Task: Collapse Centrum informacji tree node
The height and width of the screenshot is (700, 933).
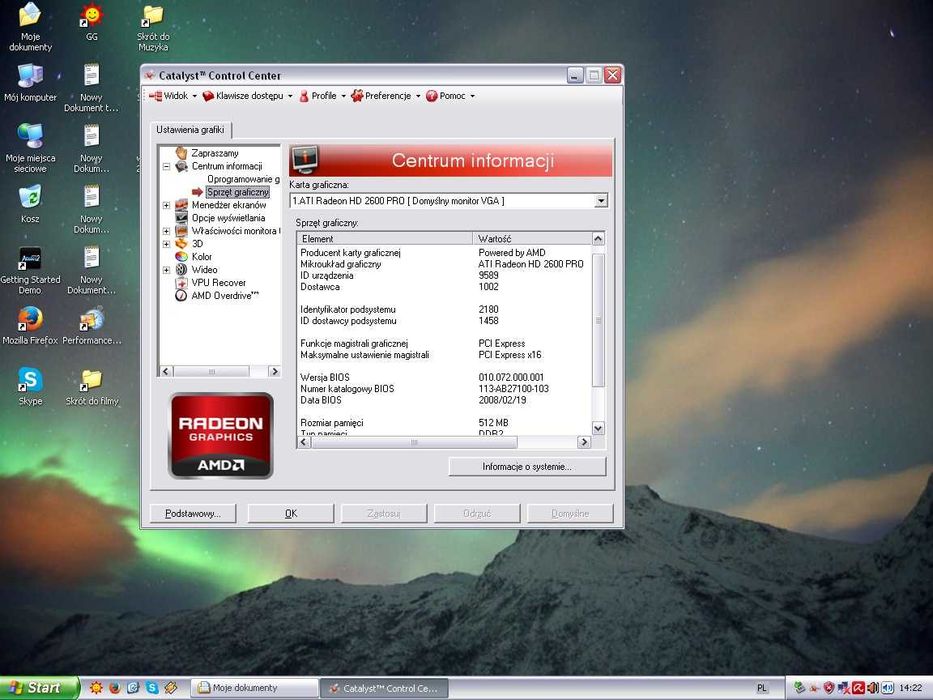Action: tap(166, 166)
